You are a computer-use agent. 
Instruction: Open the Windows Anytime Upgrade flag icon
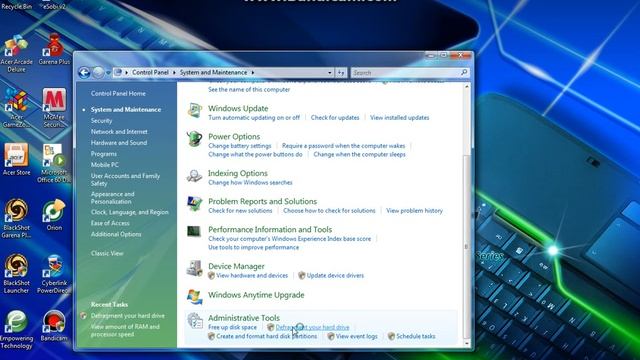click(x=195, y=297)
